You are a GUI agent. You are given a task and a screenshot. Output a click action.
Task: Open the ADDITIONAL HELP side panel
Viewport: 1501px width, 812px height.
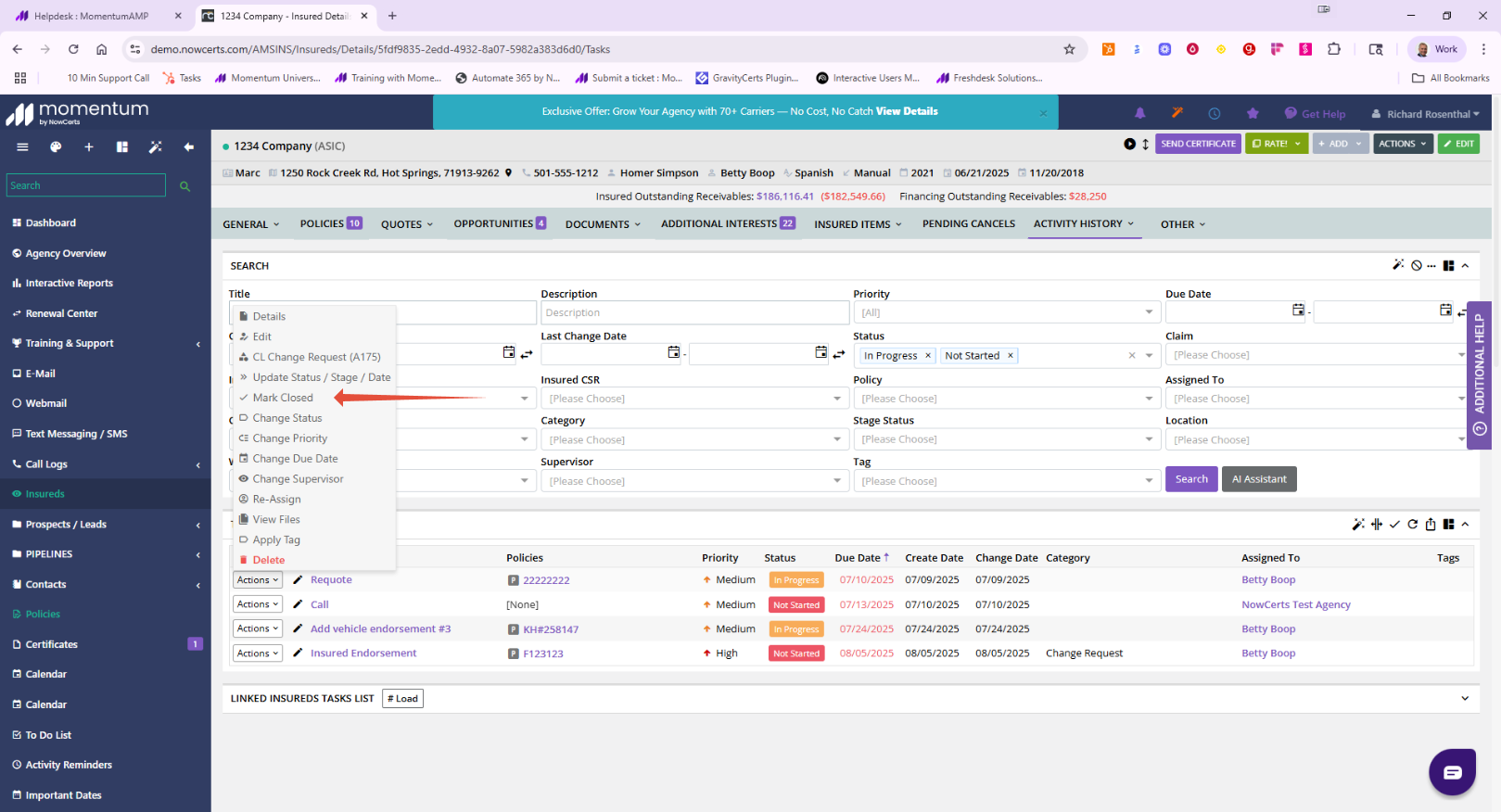click(x=1479, y=375)
